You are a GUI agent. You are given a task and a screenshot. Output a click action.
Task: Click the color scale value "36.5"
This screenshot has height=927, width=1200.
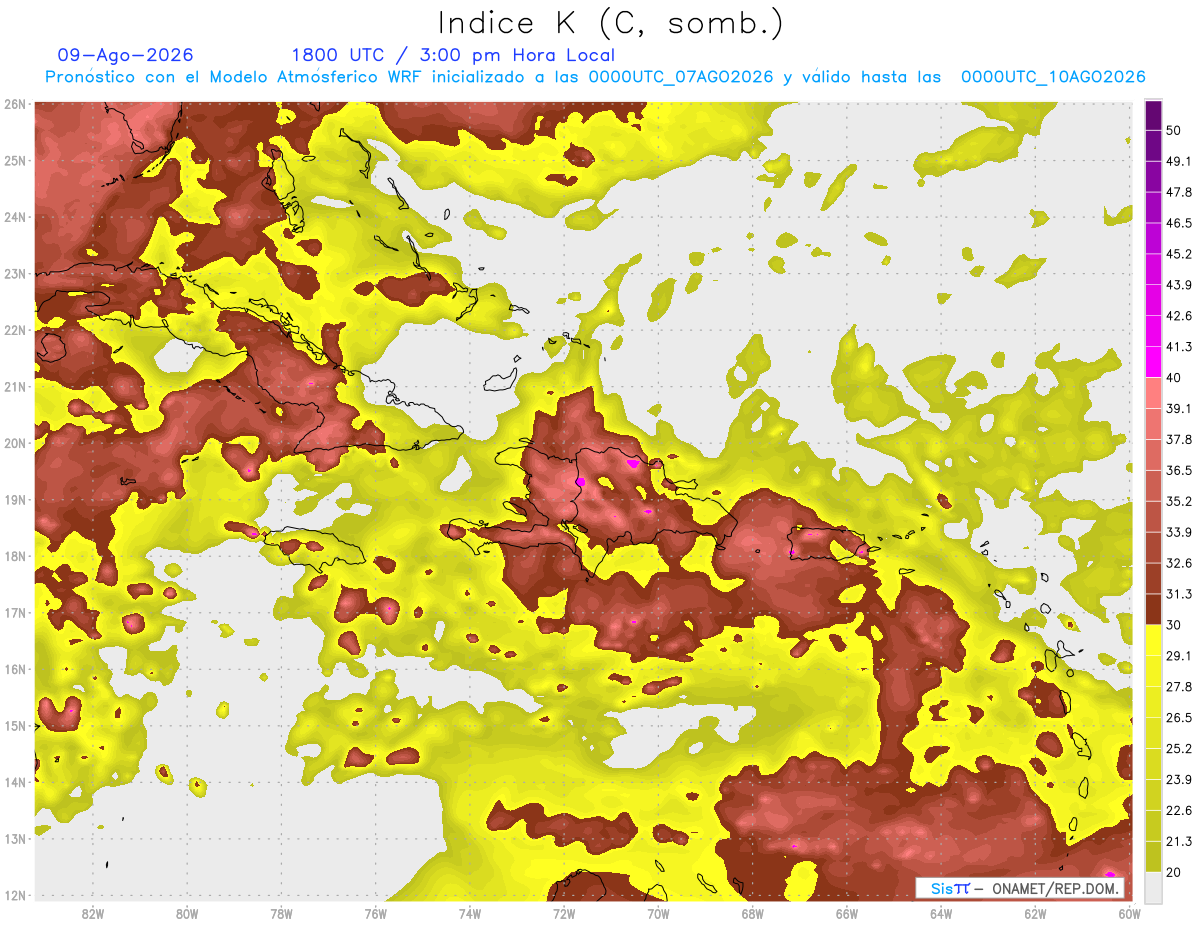point(1178,470)
